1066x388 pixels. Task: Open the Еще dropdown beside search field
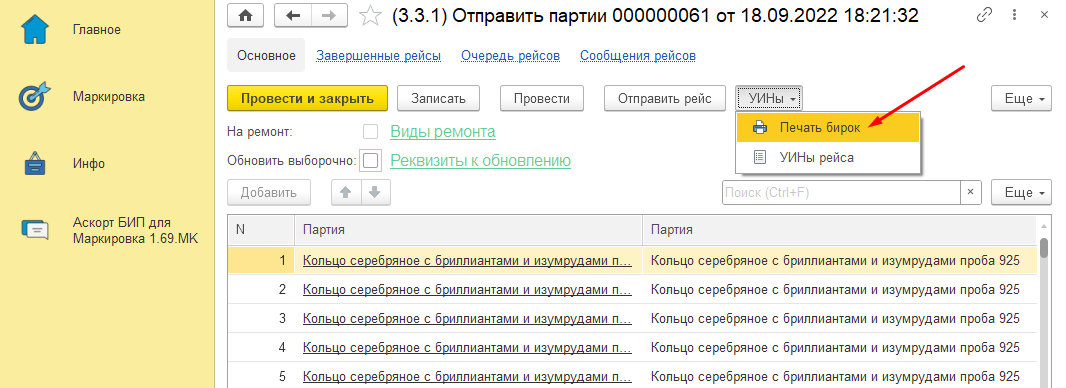1022,192
